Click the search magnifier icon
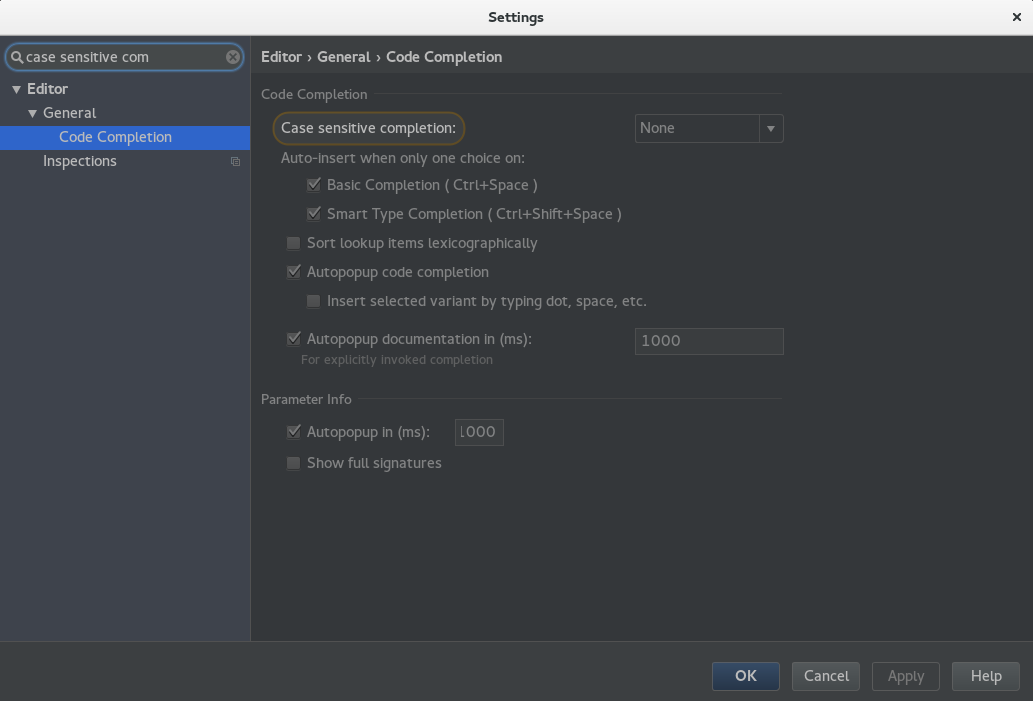This screenshot has height=701, width=1033. coord(17,57)
